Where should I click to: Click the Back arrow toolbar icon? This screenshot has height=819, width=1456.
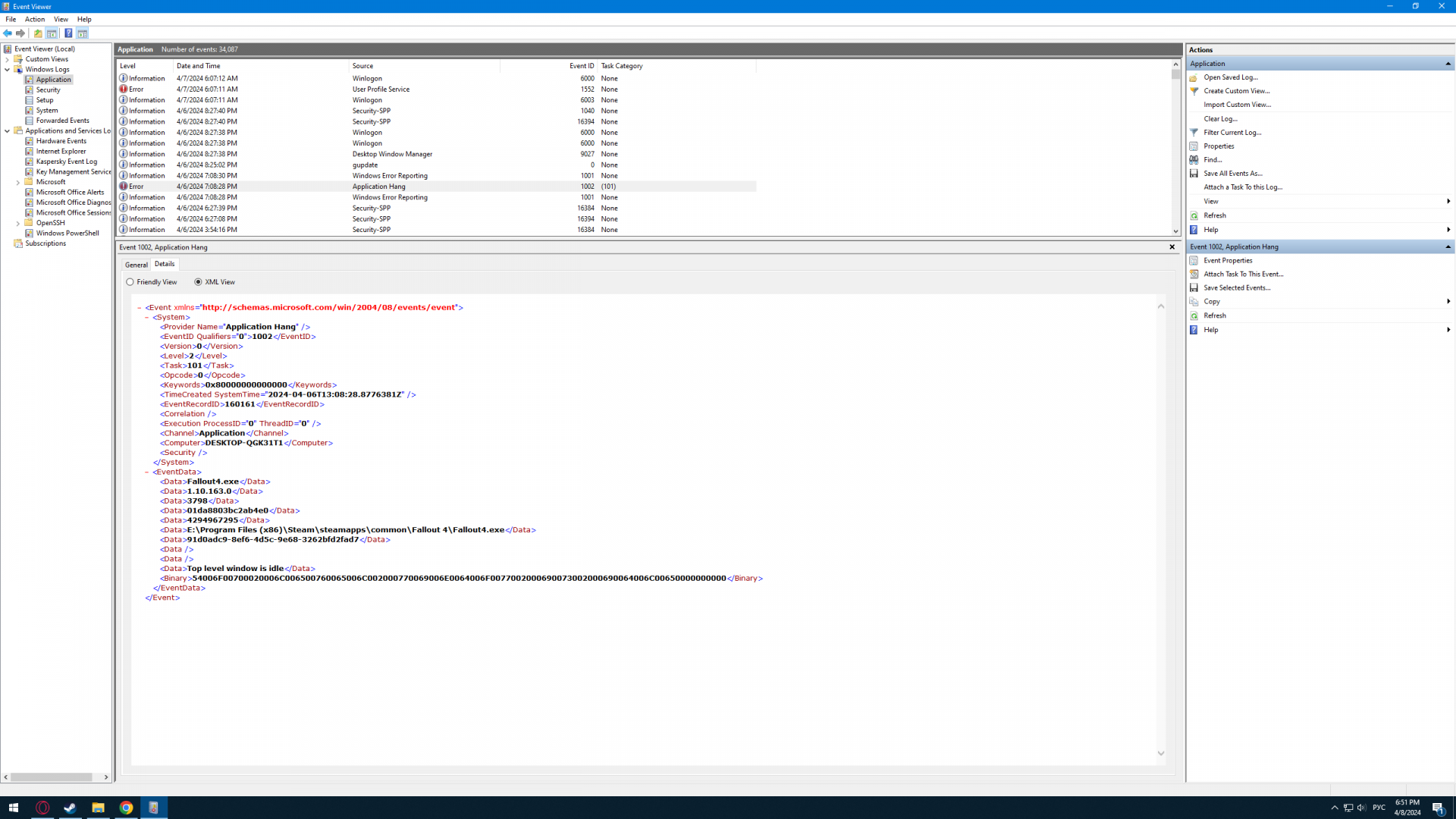[8, 33]
